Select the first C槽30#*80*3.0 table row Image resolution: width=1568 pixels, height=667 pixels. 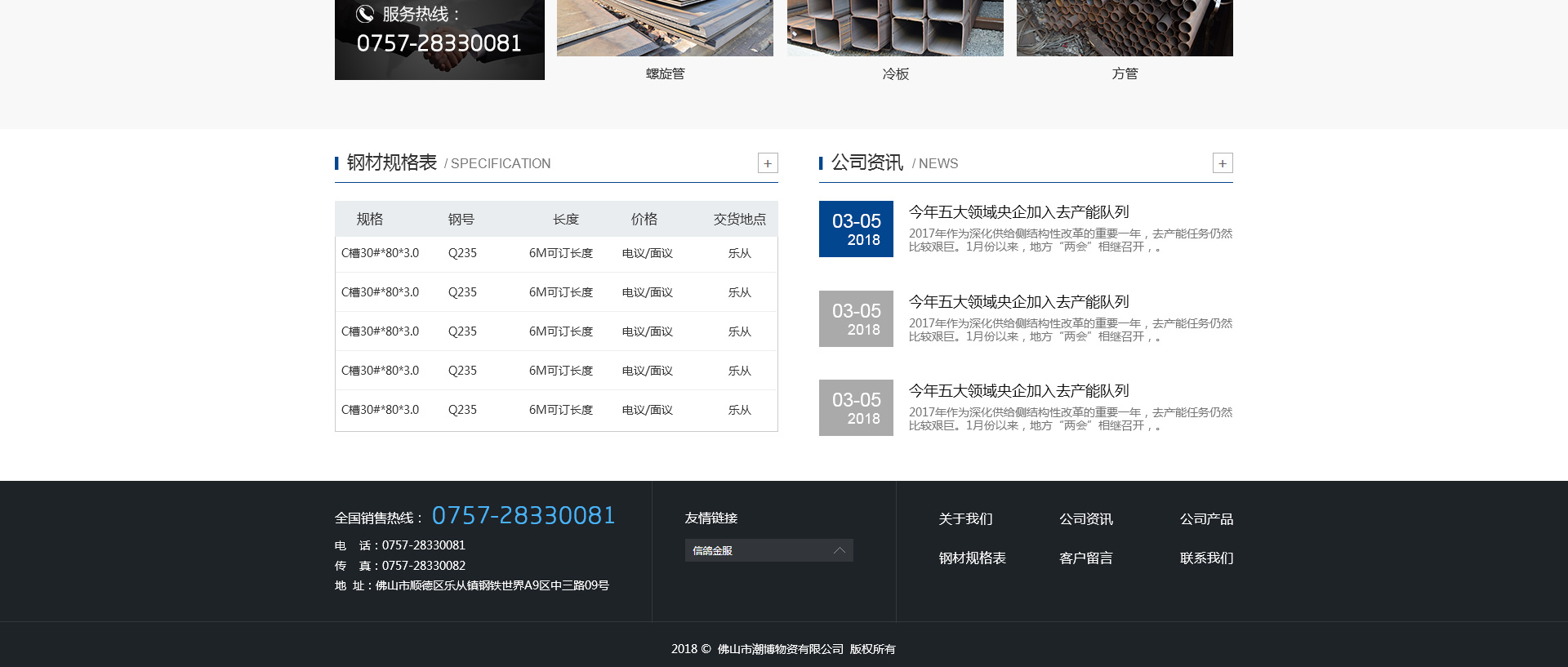point(555,253)
